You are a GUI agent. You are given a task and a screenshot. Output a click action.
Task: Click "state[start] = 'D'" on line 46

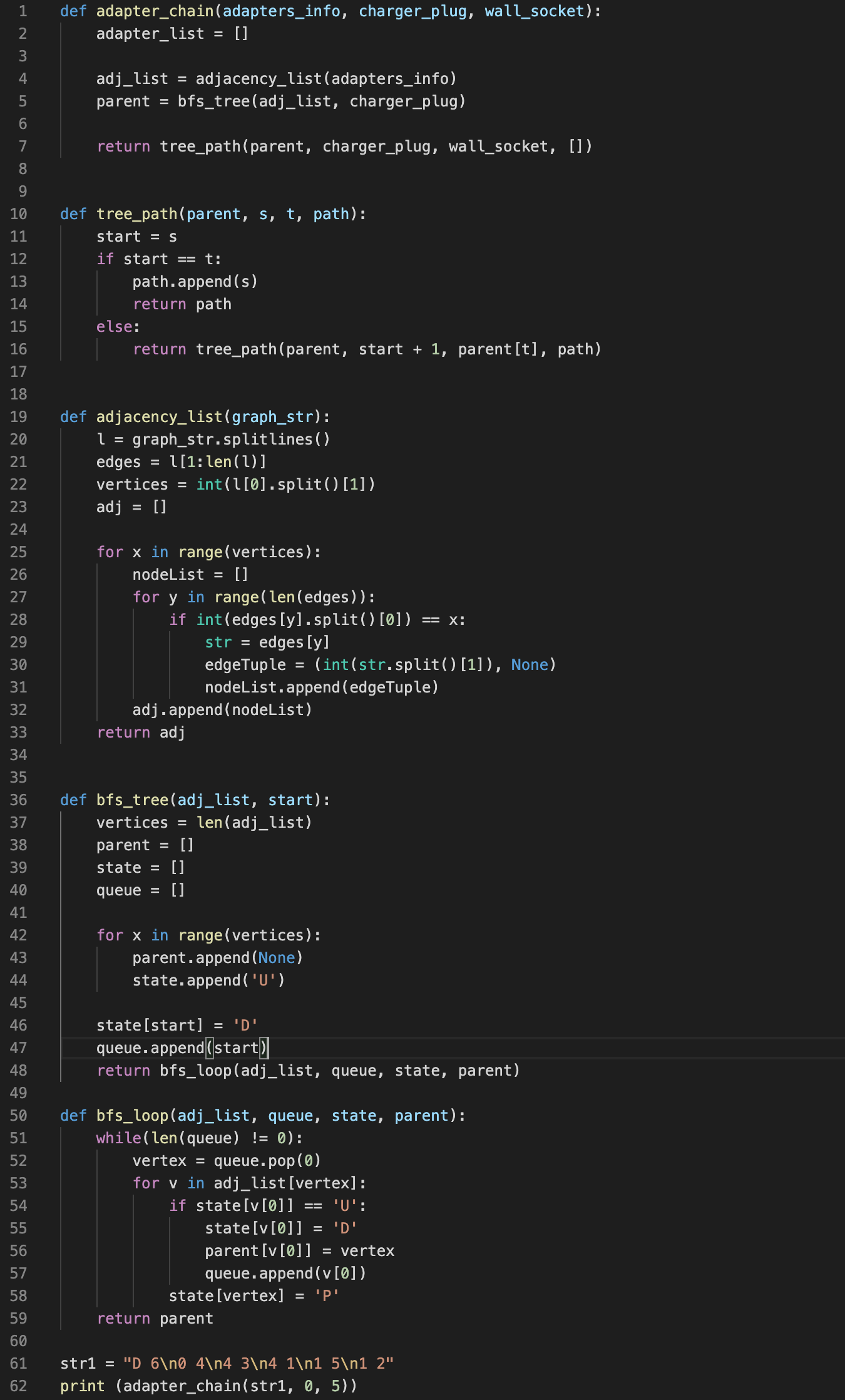pyautogui.click(x=178, y=1026)
